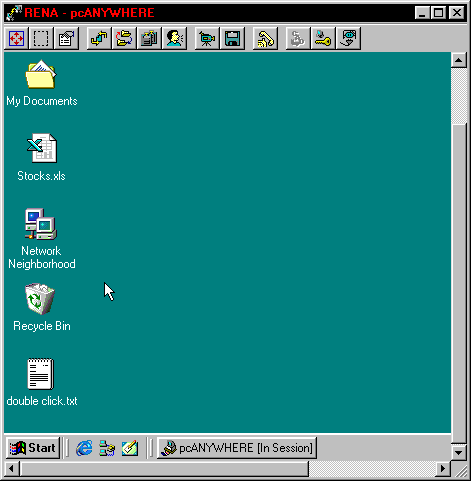Maximize the RENA - pcANYWHERE window
Viewport: 471px width, 481px height.
[438, 13]
